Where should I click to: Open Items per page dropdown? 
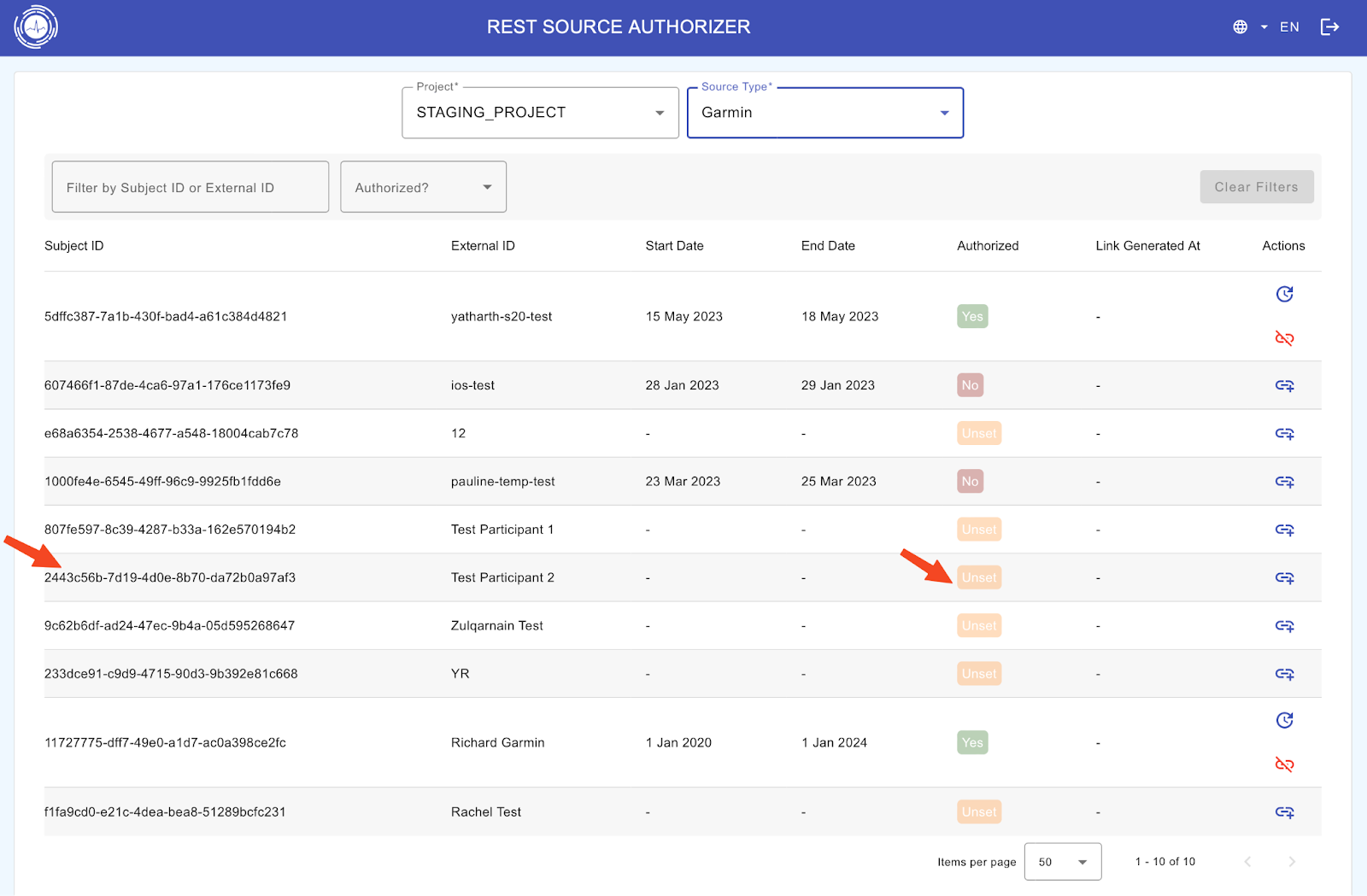1062,862
